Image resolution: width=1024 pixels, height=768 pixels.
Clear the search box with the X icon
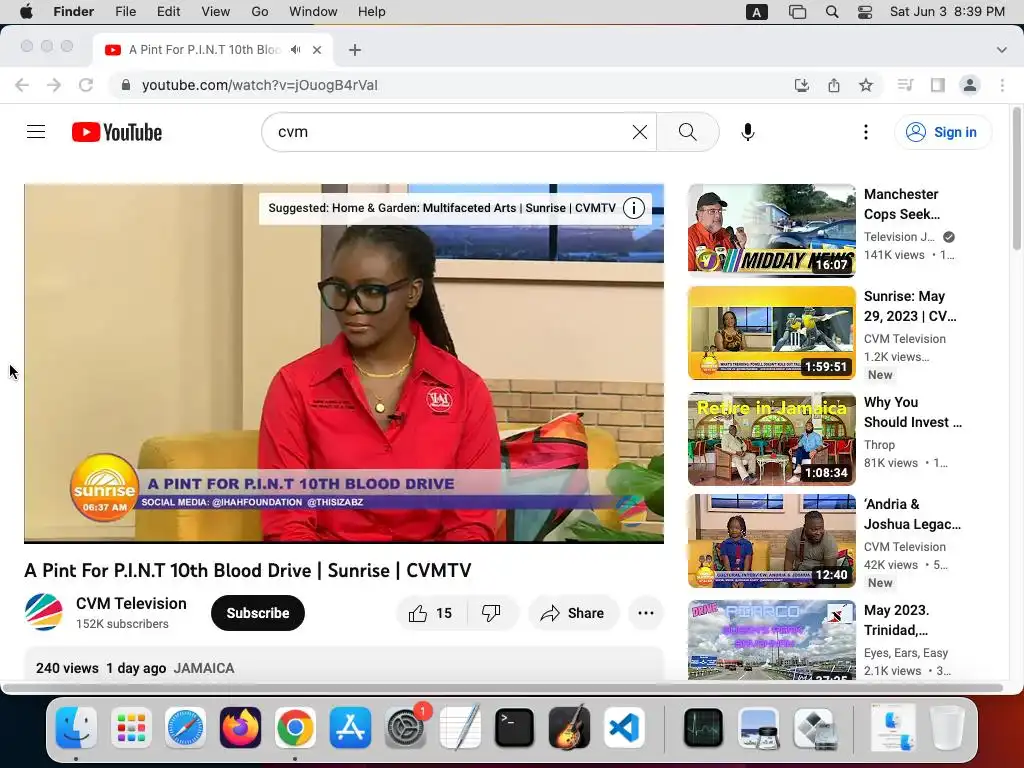(x=639, y=132)
